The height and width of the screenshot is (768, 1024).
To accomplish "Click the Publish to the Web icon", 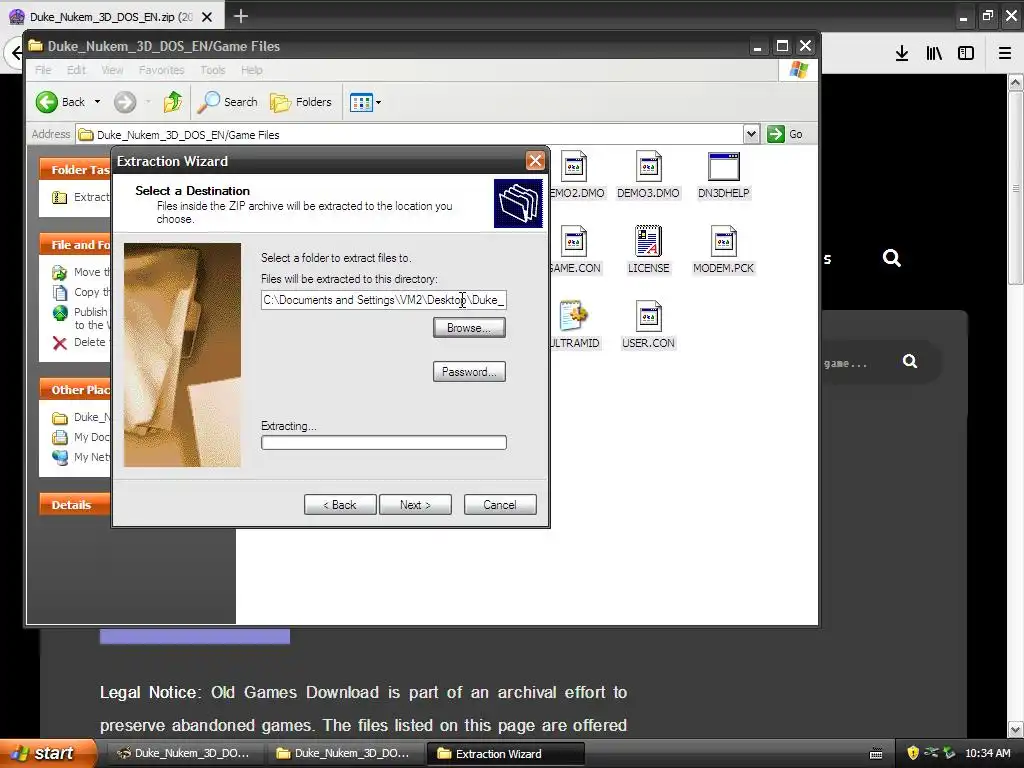I will (60, 313).
